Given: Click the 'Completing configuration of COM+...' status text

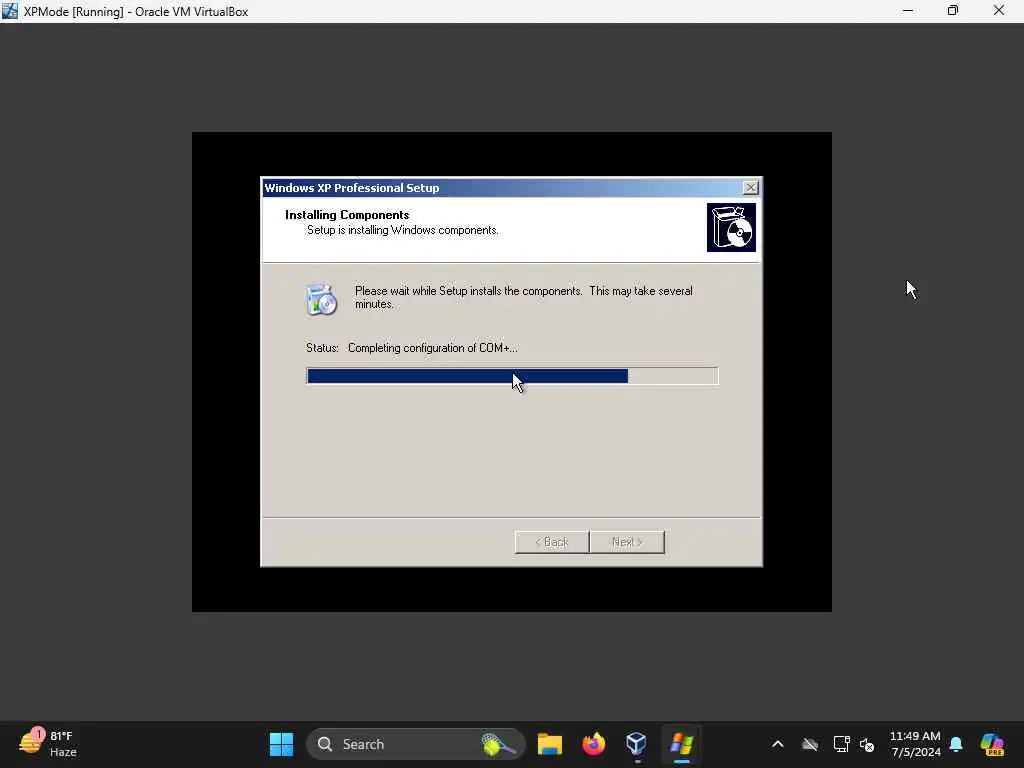Looking at the screenshot, I should [x=432, y=348].
